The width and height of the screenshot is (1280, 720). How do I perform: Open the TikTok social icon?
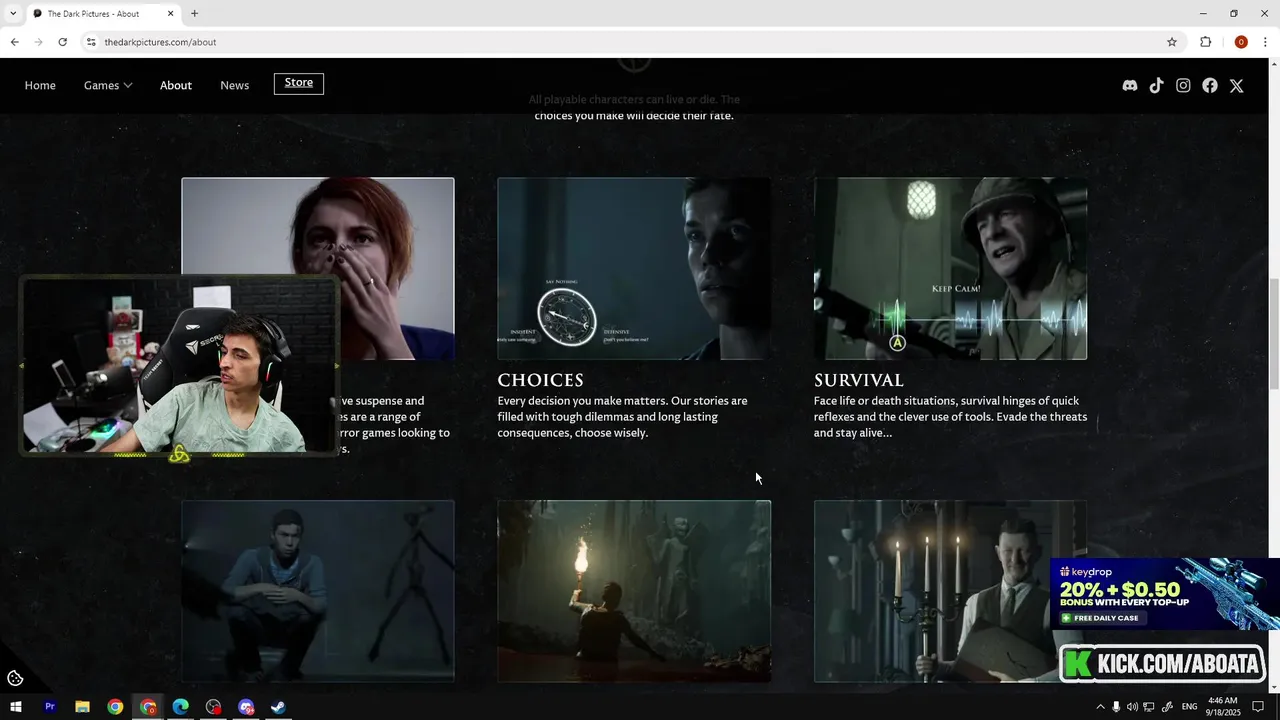point(1156,86)
